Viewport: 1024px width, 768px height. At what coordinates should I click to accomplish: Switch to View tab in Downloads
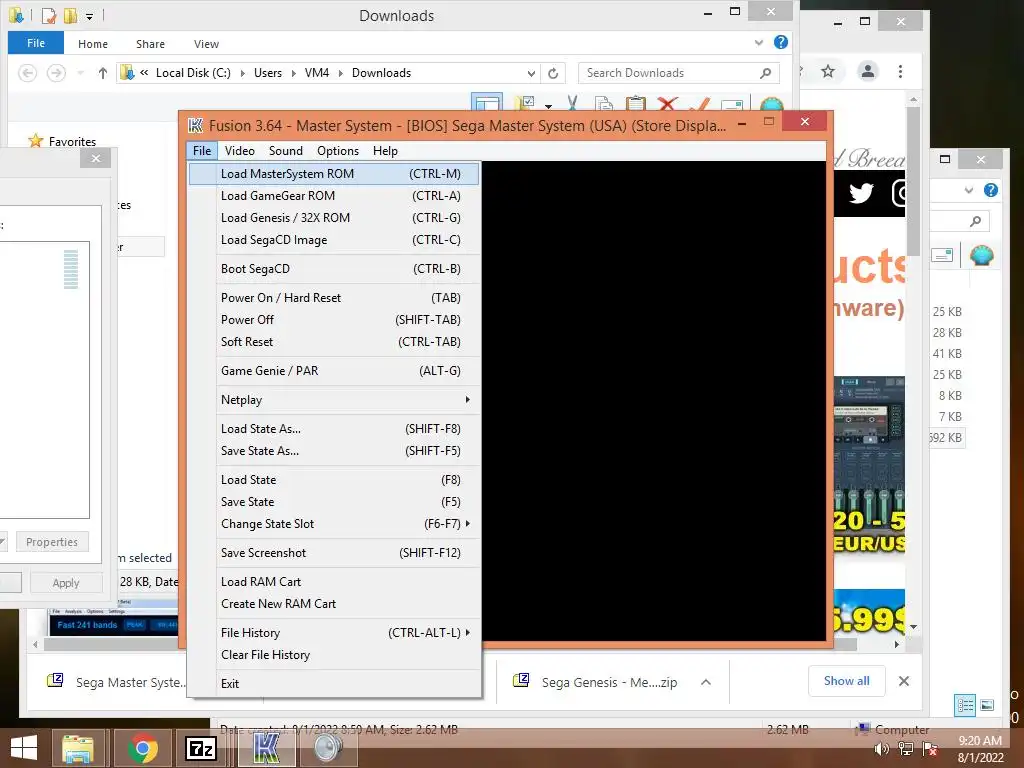click(x=206, y=44)
